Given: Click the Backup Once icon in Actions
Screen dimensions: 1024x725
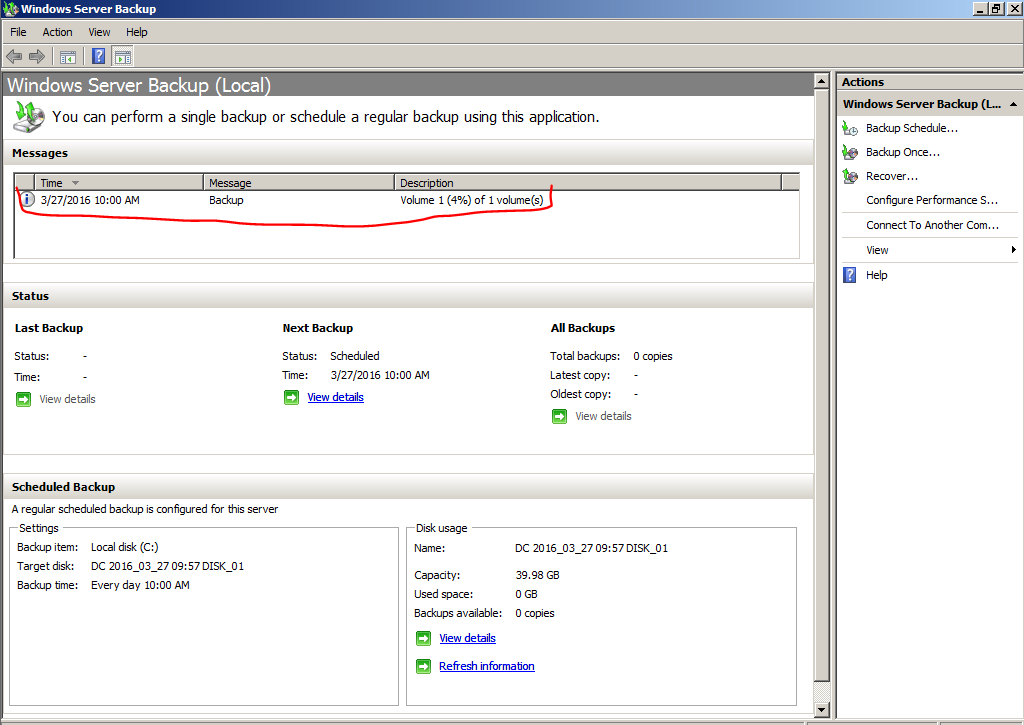Looking at the screenshot, I should [x=850, y=152].
